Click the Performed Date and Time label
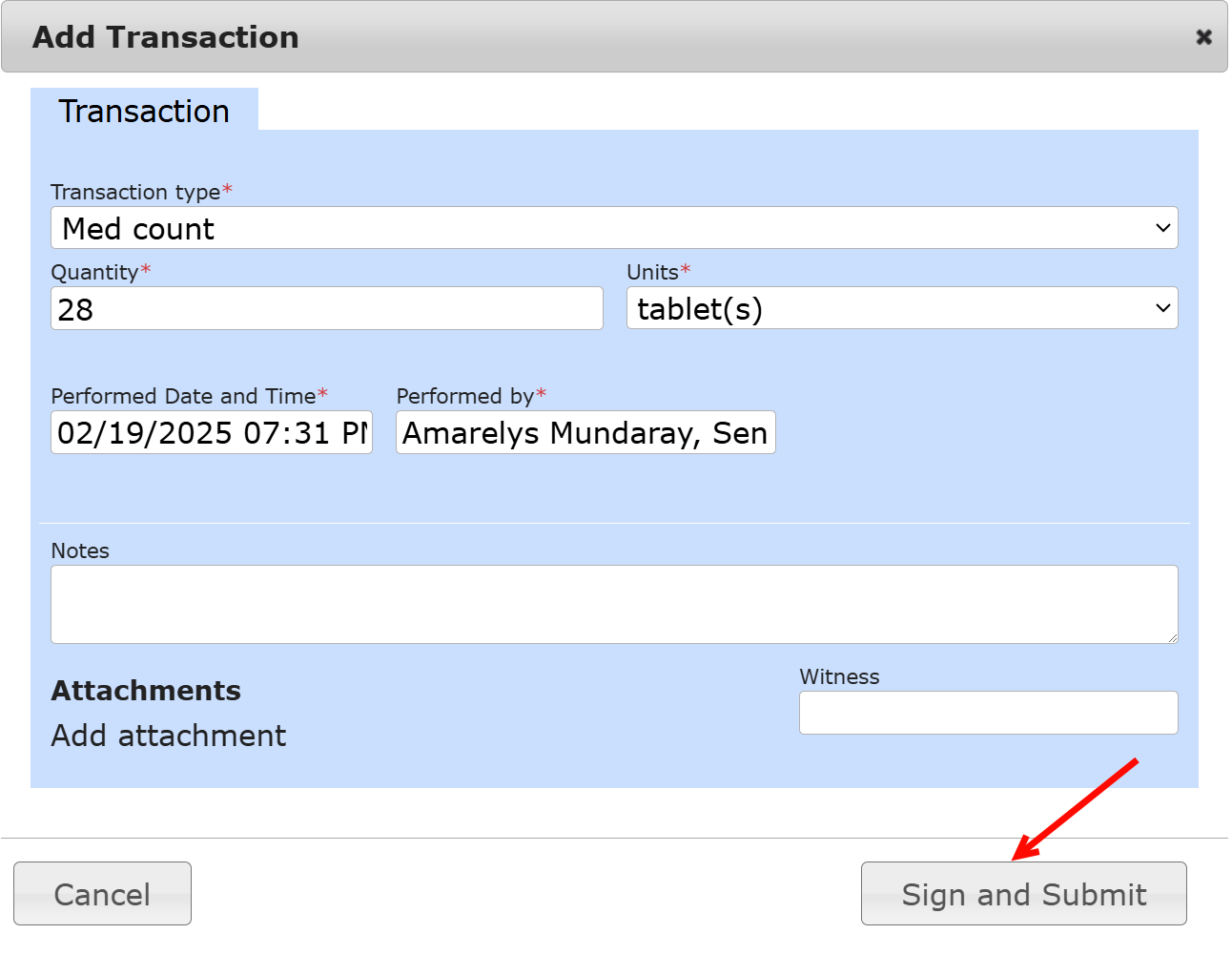 [x=183, y=396]
